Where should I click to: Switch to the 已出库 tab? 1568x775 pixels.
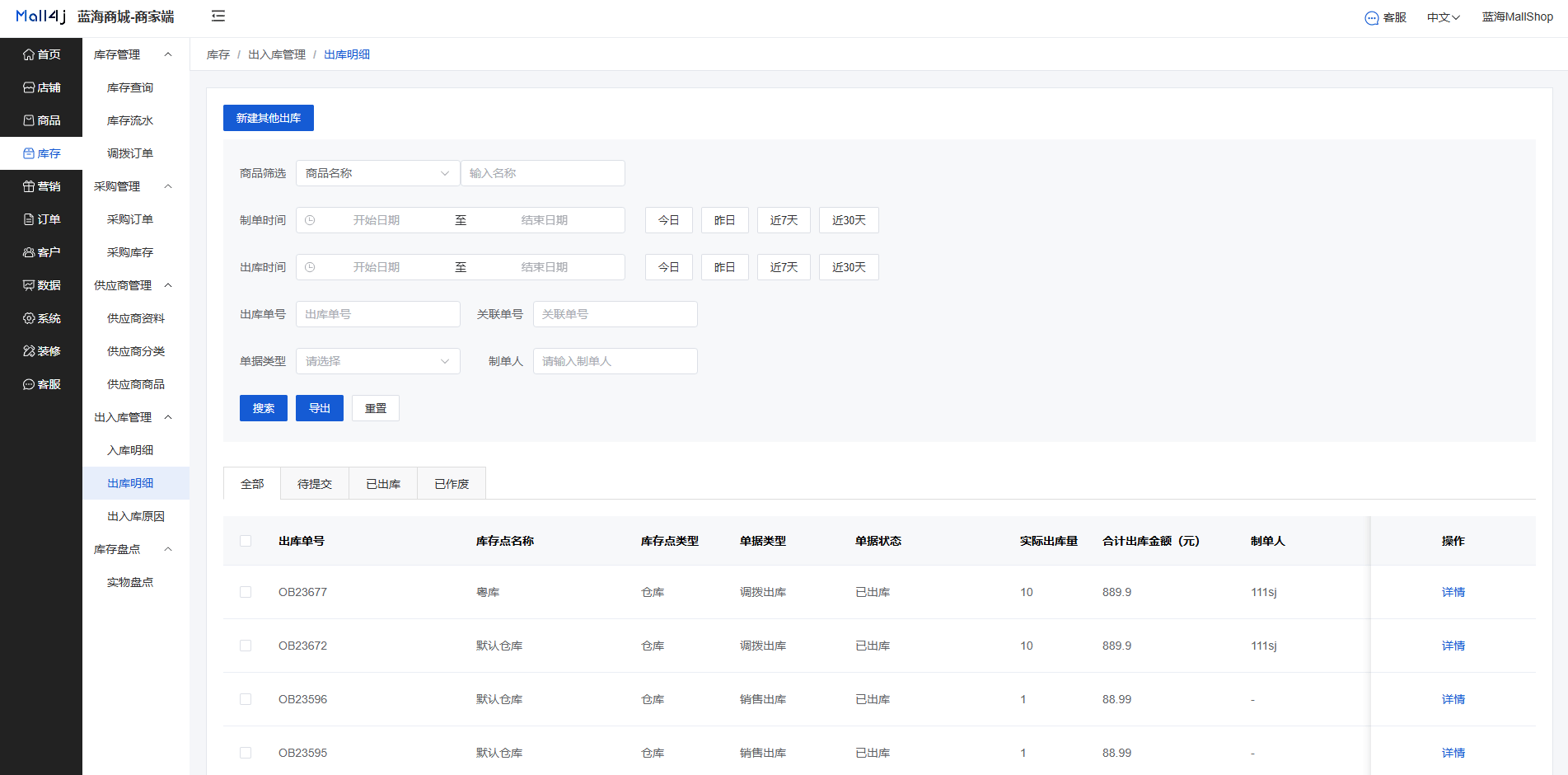(x=383, y=484)
